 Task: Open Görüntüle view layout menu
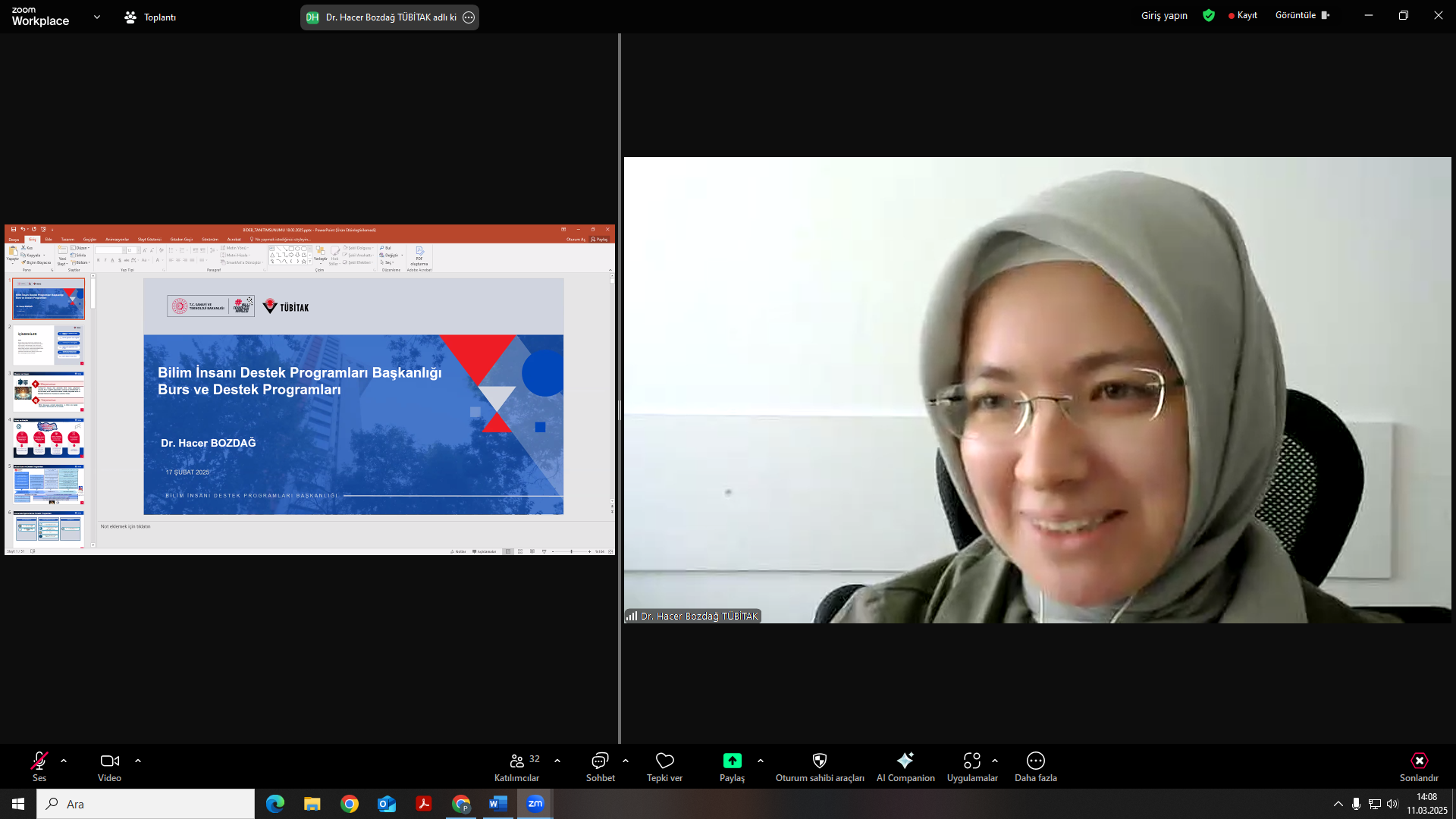pos(1301,15)
